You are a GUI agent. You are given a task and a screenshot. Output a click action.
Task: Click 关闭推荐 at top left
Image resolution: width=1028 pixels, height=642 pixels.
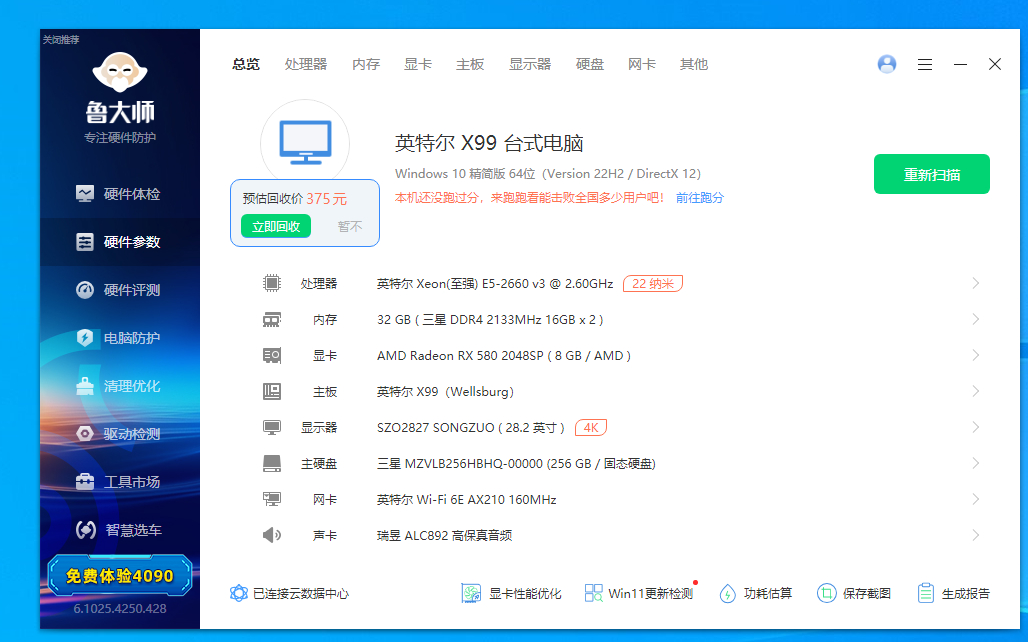[x=61, y=40]
